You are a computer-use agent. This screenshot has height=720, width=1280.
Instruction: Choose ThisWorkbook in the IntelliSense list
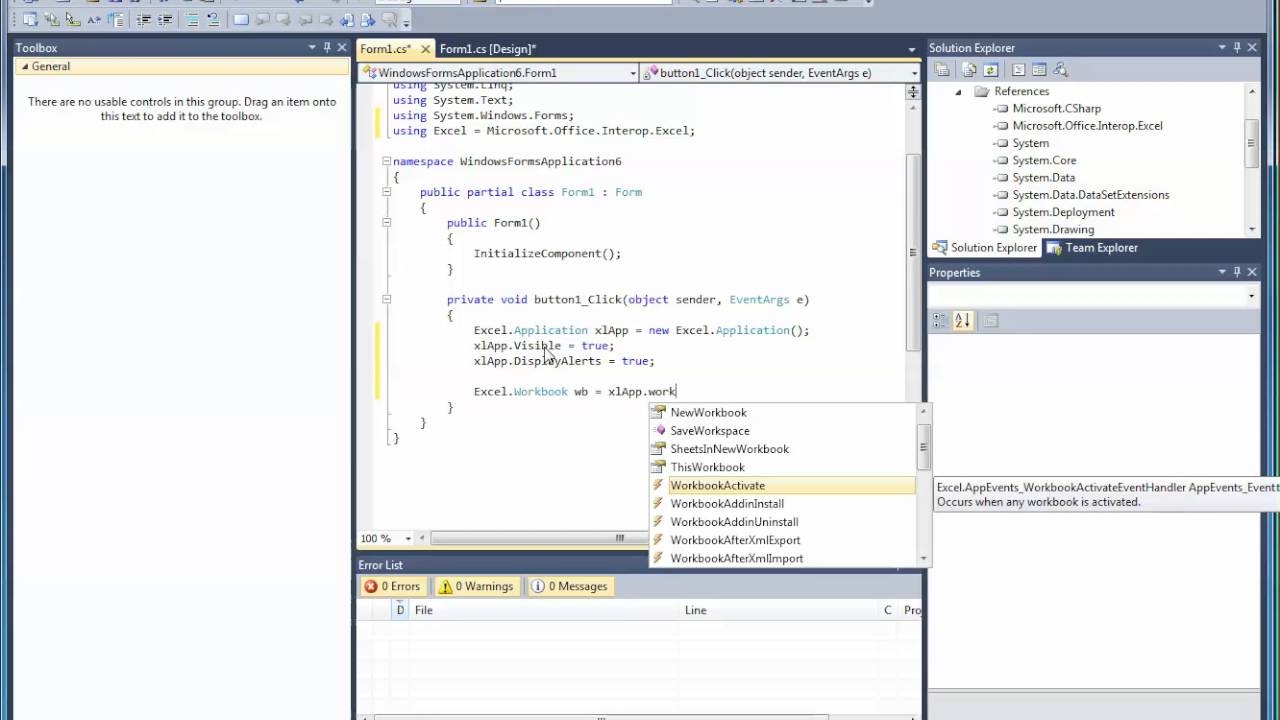coord(781,467)
